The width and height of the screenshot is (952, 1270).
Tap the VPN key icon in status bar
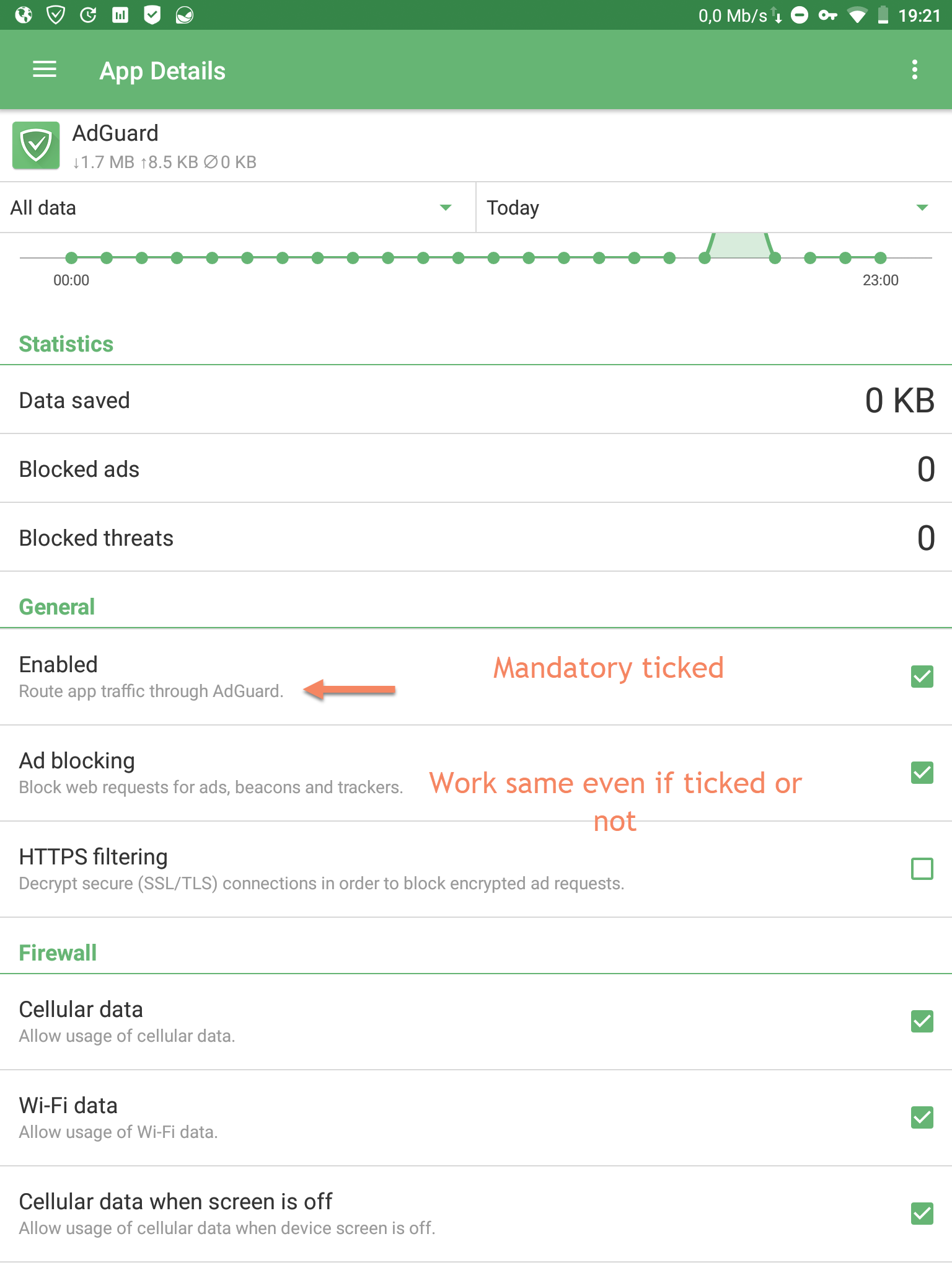tap(827, 15)
